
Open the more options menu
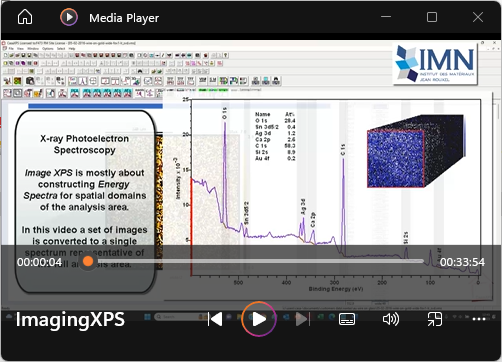(479, 319)
